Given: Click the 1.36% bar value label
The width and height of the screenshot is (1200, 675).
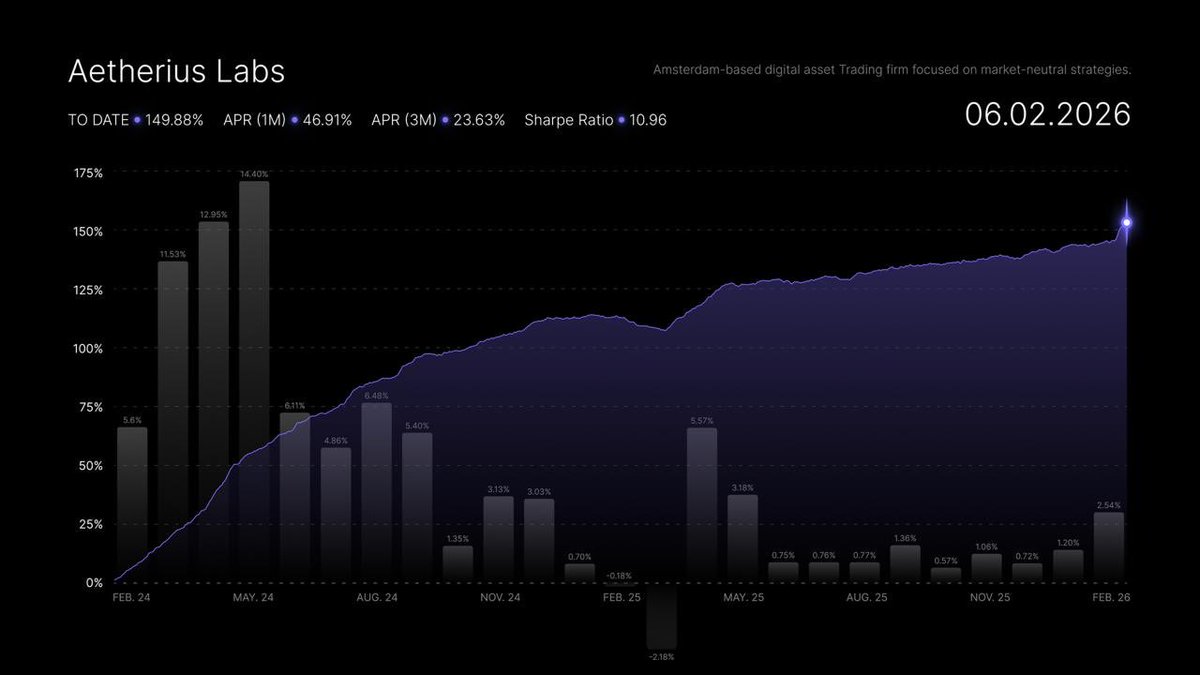Looking at the screenshot, I should pyautogui.click(x=906, y=538).
